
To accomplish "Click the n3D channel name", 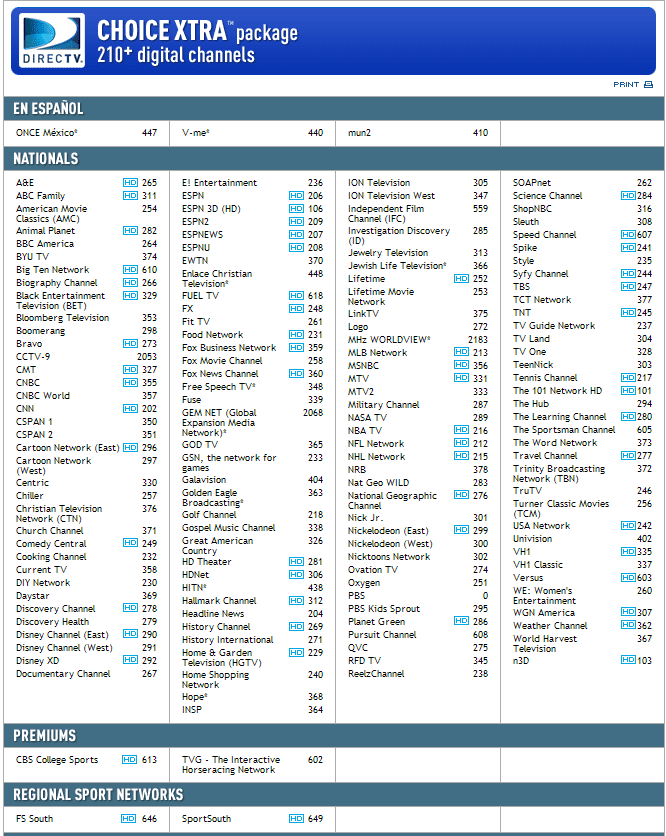I will click(521, 661).
